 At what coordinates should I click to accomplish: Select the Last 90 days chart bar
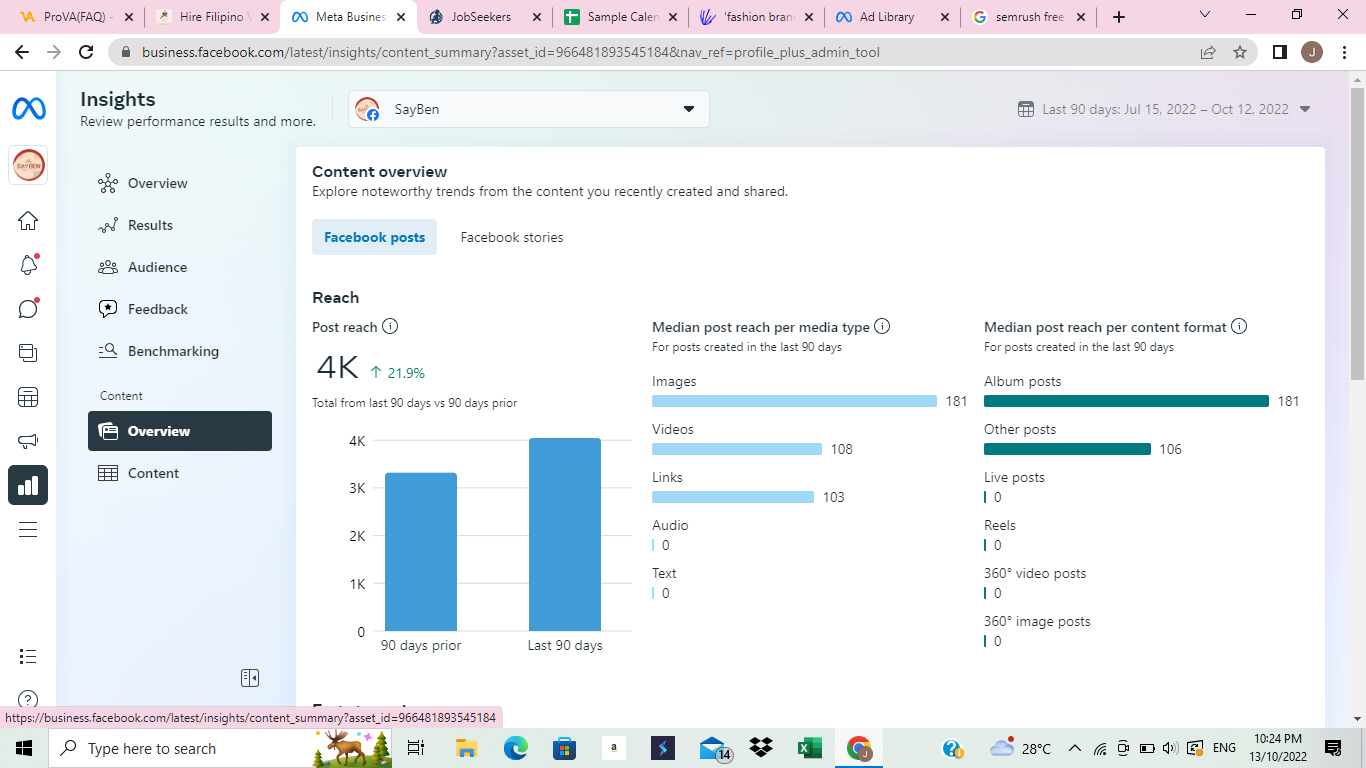point(565,534)
